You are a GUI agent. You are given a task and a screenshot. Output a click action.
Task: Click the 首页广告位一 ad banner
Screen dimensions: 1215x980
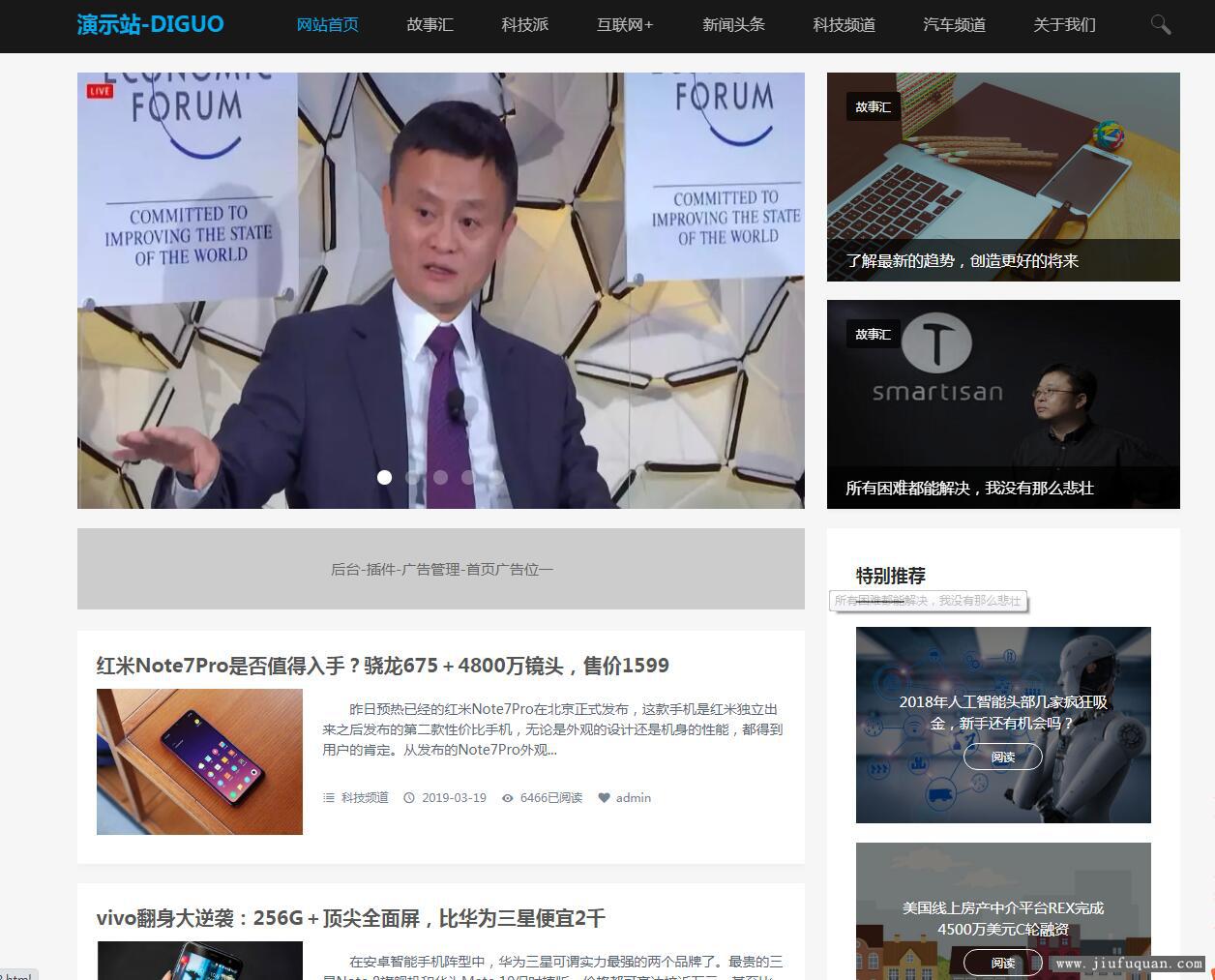point(441,569)
